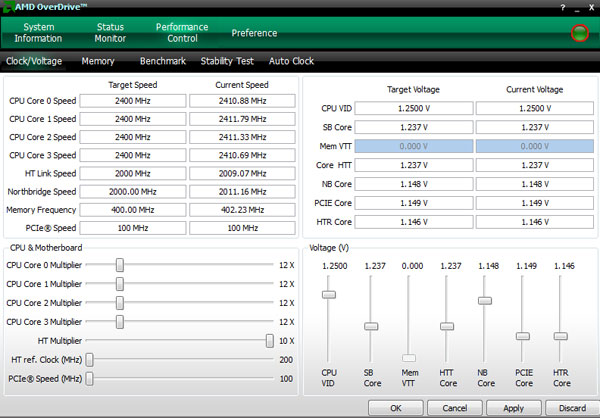This screenshot has height=418, width=600.
Task: Click current speed value 2410.69 MHz
Action: pos(242,155)
